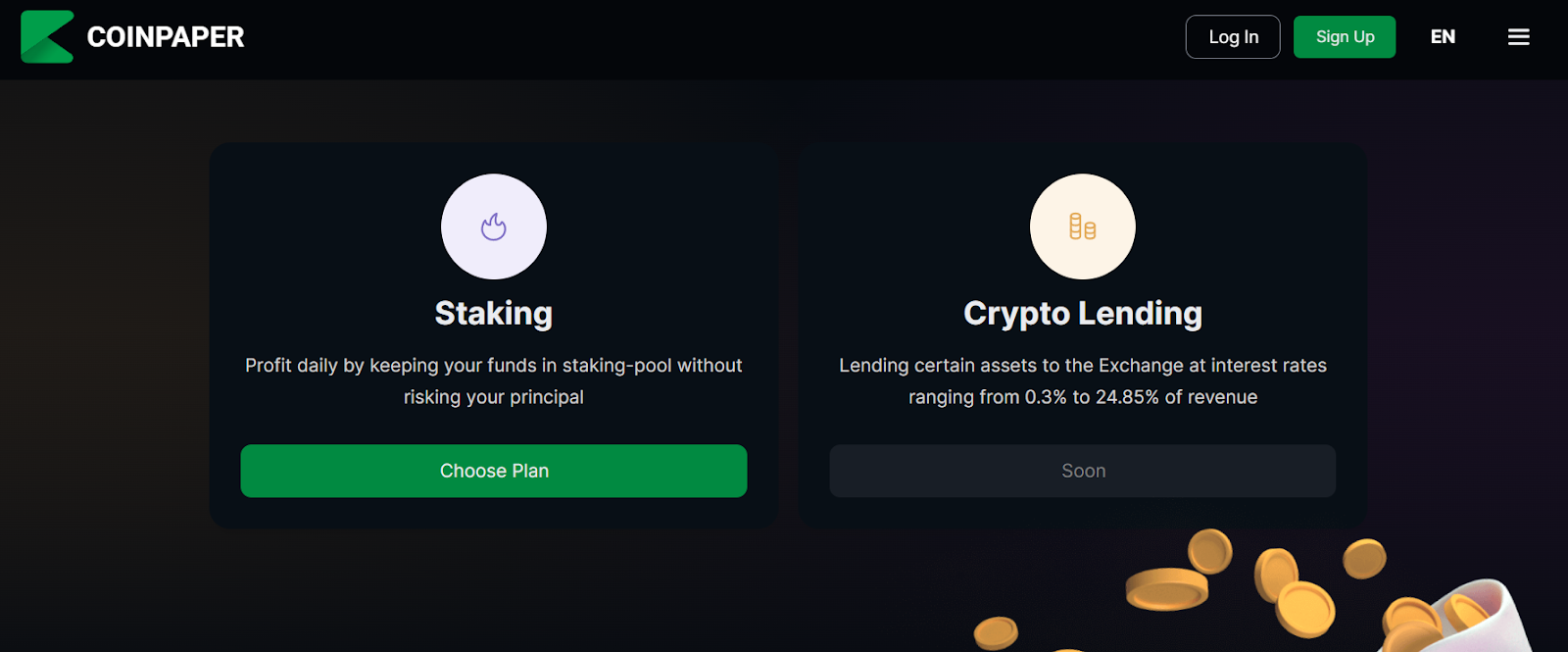1568x652 pixels.
Task: Click the small gold coin farthest right of the cards
Action: pyautogui.click(x=1364, y=559)
